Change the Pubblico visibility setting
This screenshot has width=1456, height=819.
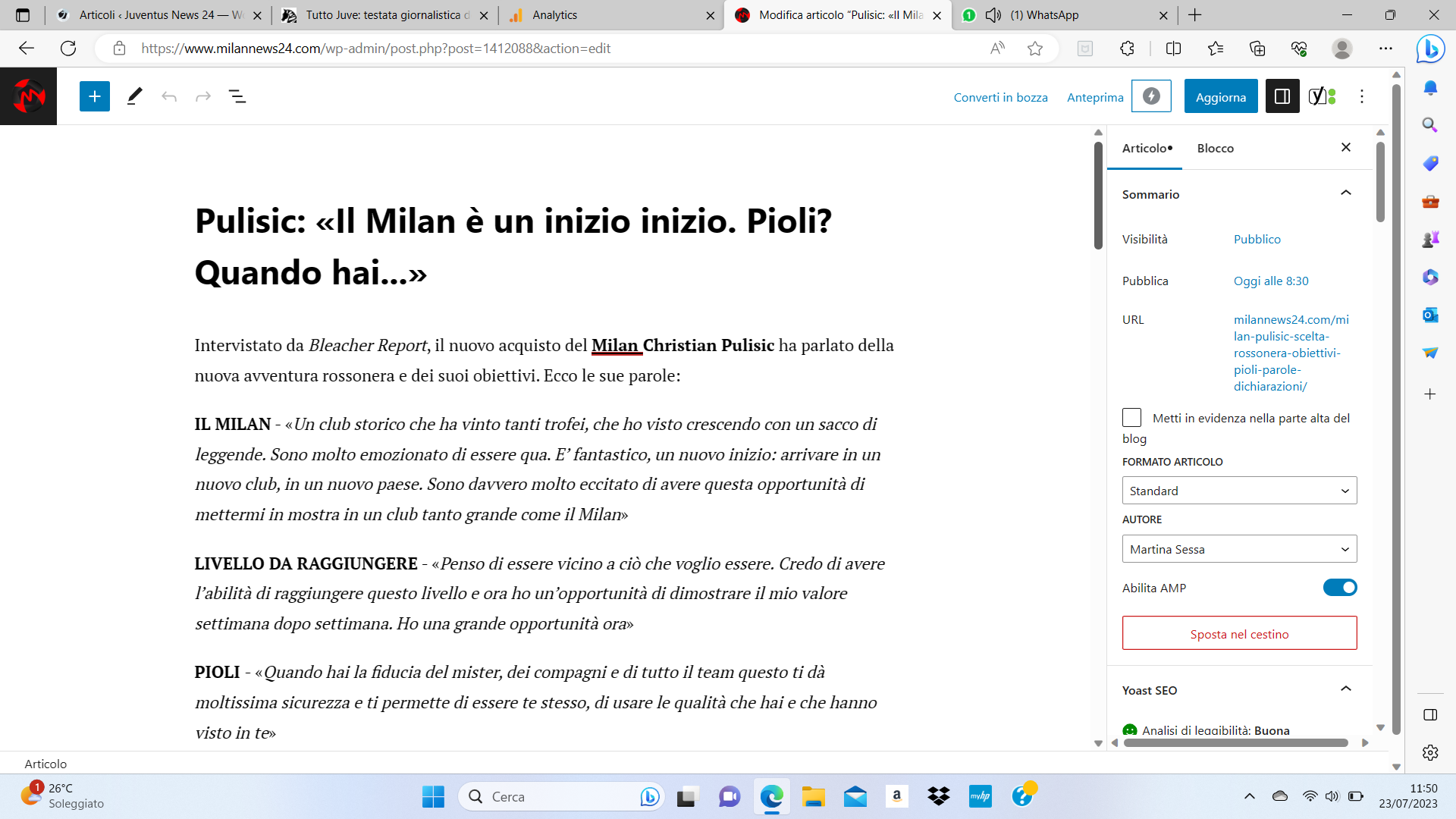[x=1257, y=239]
